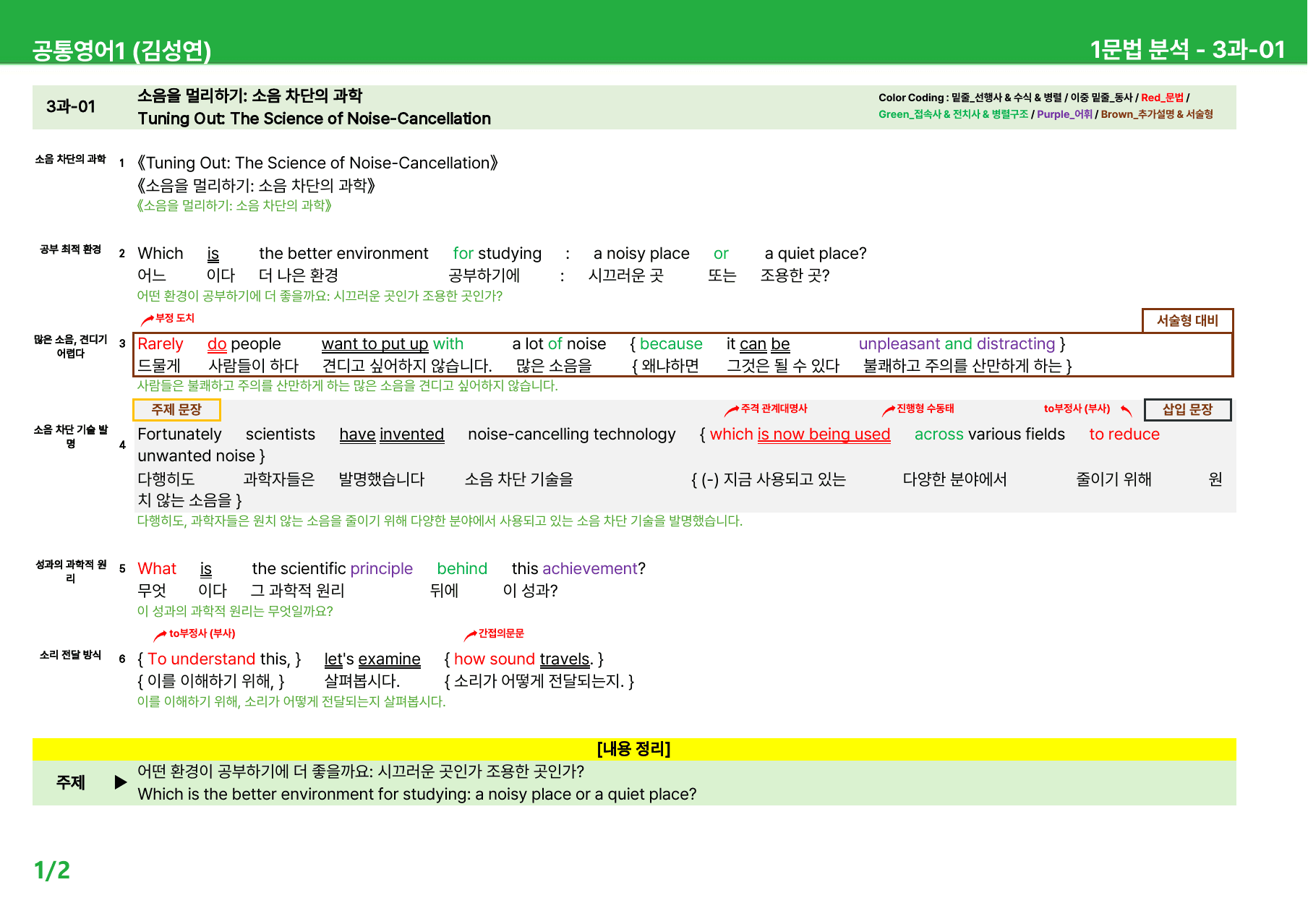Click the header title 공통영어1 (김성연)
The image size is (1308, 924).
[x=121, y=51]
